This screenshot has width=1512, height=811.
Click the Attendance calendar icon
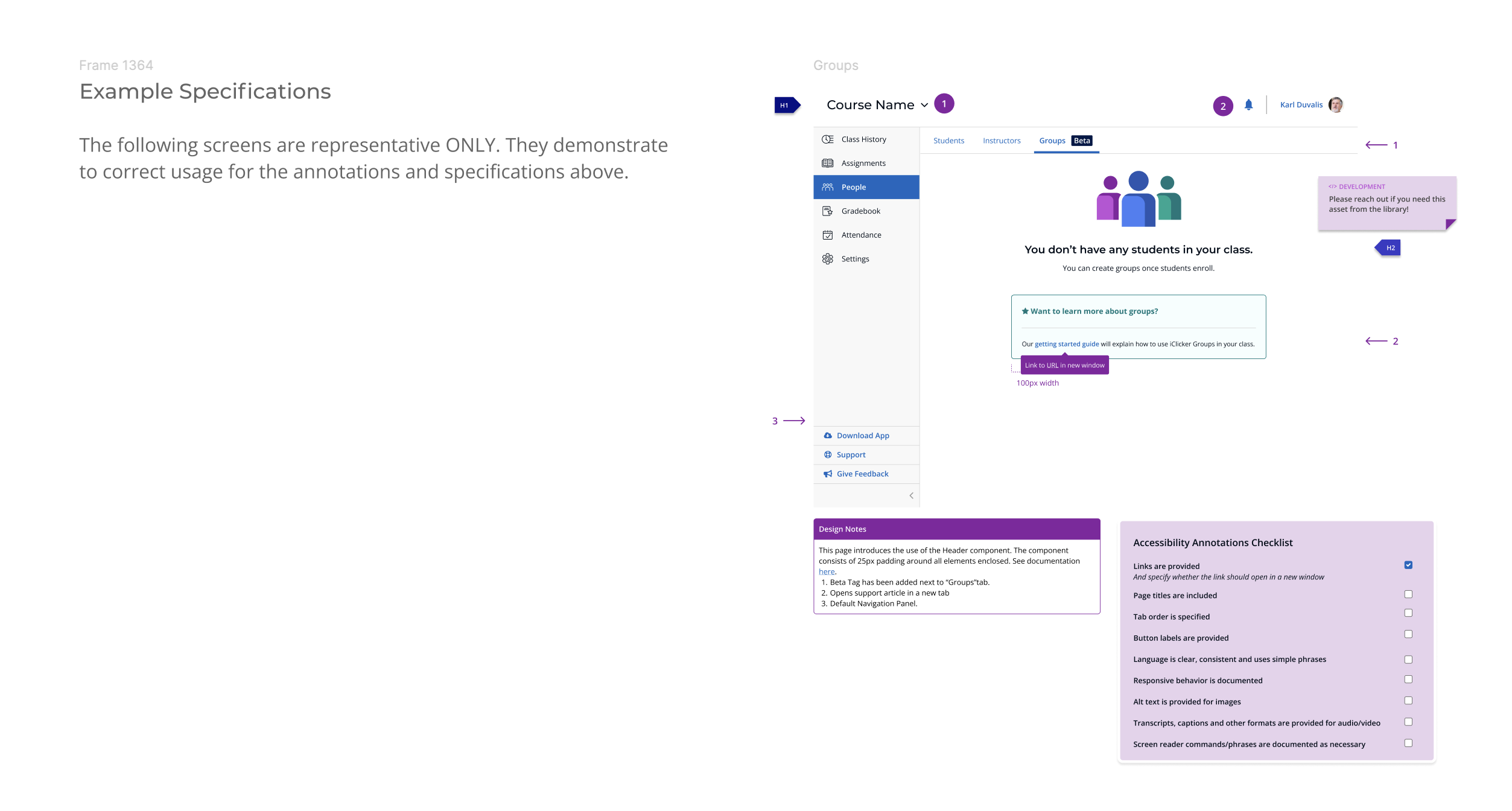827,235
